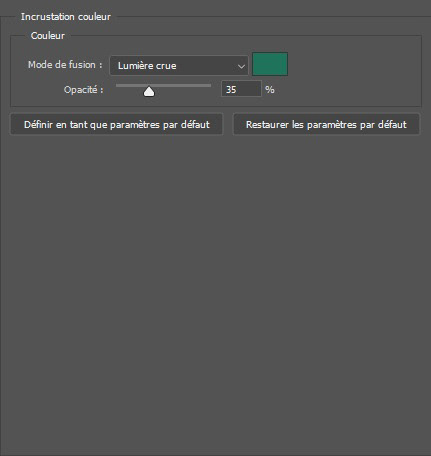
Task: Click the Lumière crue blend mode text
Action: point(147,66)
